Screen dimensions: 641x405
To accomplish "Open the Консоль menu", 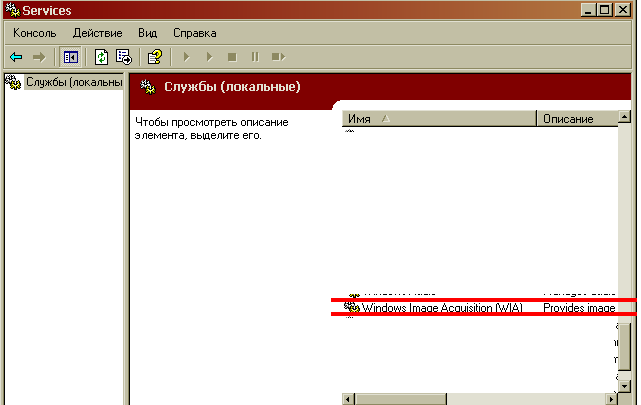I will pos(35,33).
